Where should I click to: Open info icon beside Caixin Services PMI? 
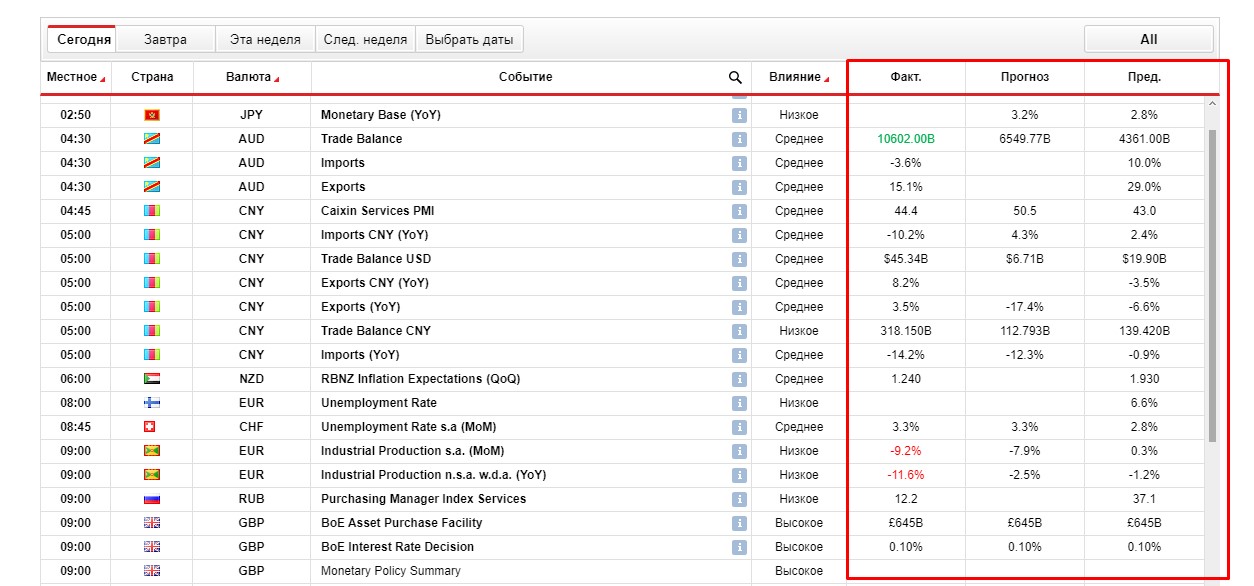point(739,211)
